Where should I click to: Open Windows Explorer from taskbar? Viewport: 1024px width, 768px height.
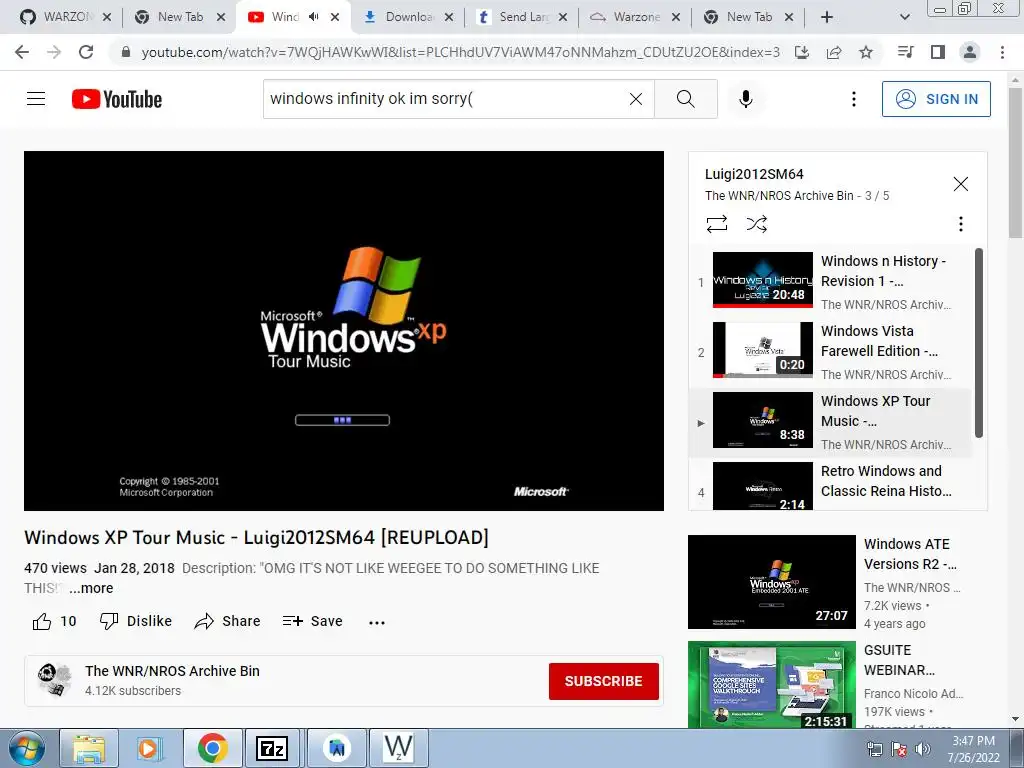[x=88, y=748]
